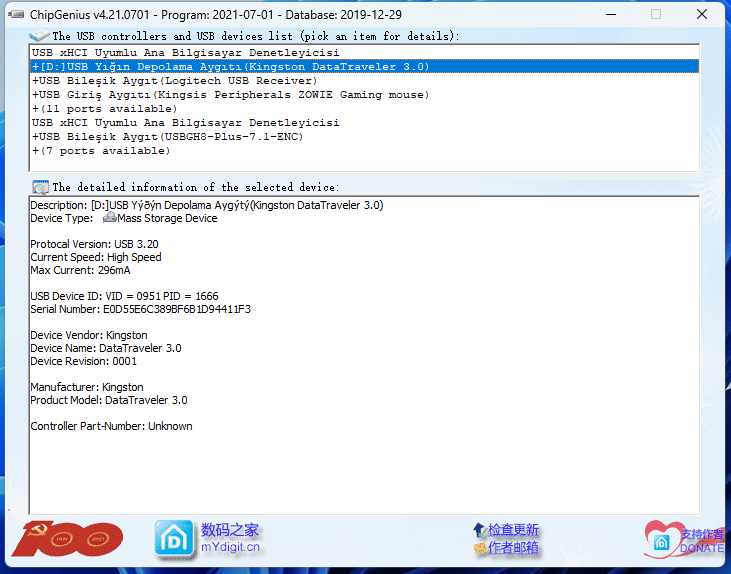The image size is (731, 574).
Task: Click the ChipGenius title bar app icon
Action: coord(16,14)
